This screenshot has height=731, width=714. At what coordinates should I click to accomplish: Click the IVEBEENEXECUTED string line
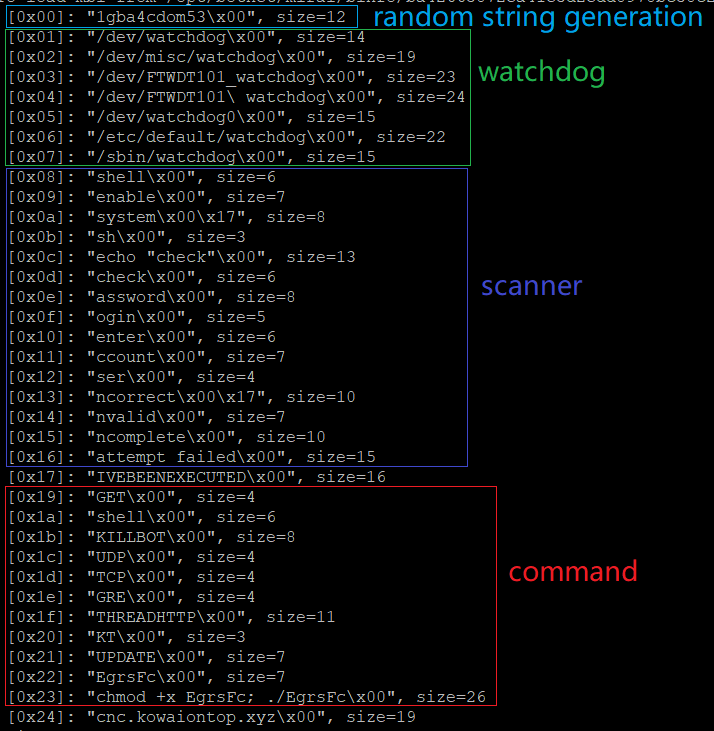click(197, 477)
